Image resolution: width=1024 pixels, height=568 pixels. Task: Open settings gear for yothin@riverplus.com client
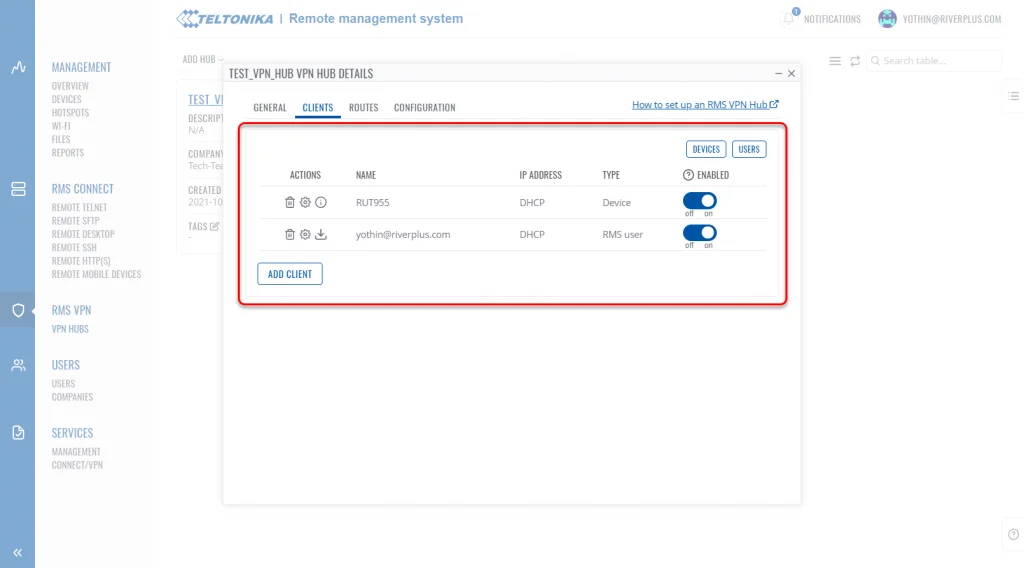[305, 234]
